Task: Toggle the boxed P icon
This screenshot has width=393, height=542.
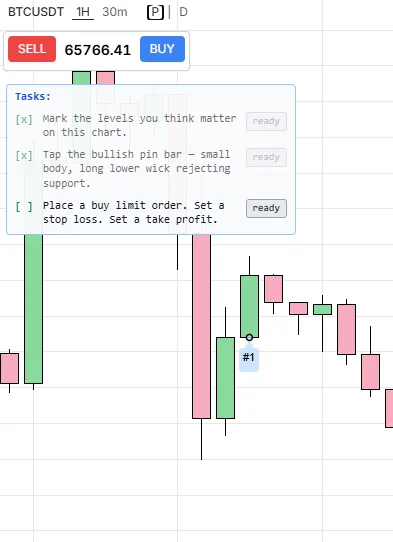Action: [x=155, y=12]
